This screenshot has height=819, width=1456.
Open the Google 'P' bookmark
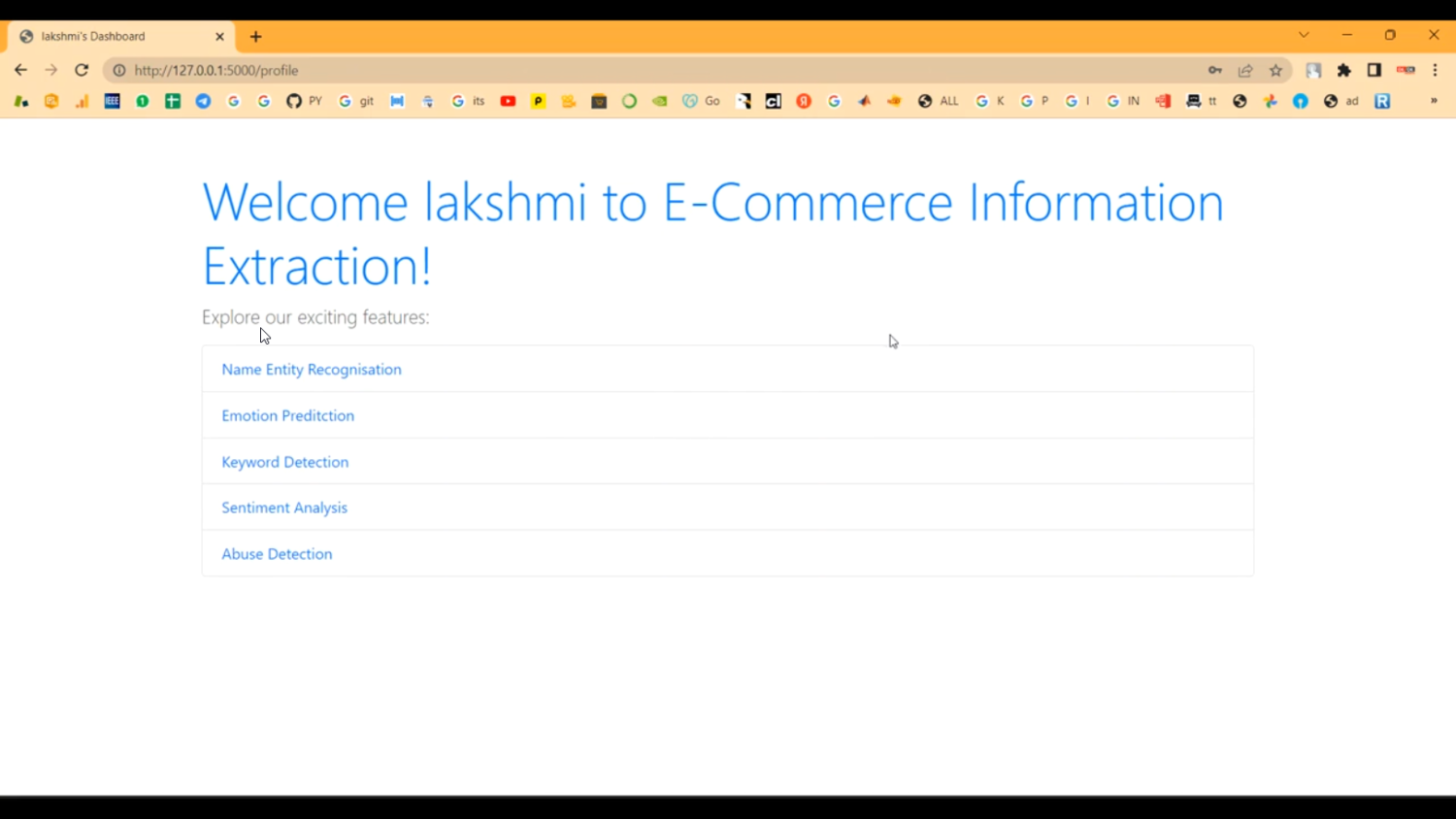coord(1035,101)
